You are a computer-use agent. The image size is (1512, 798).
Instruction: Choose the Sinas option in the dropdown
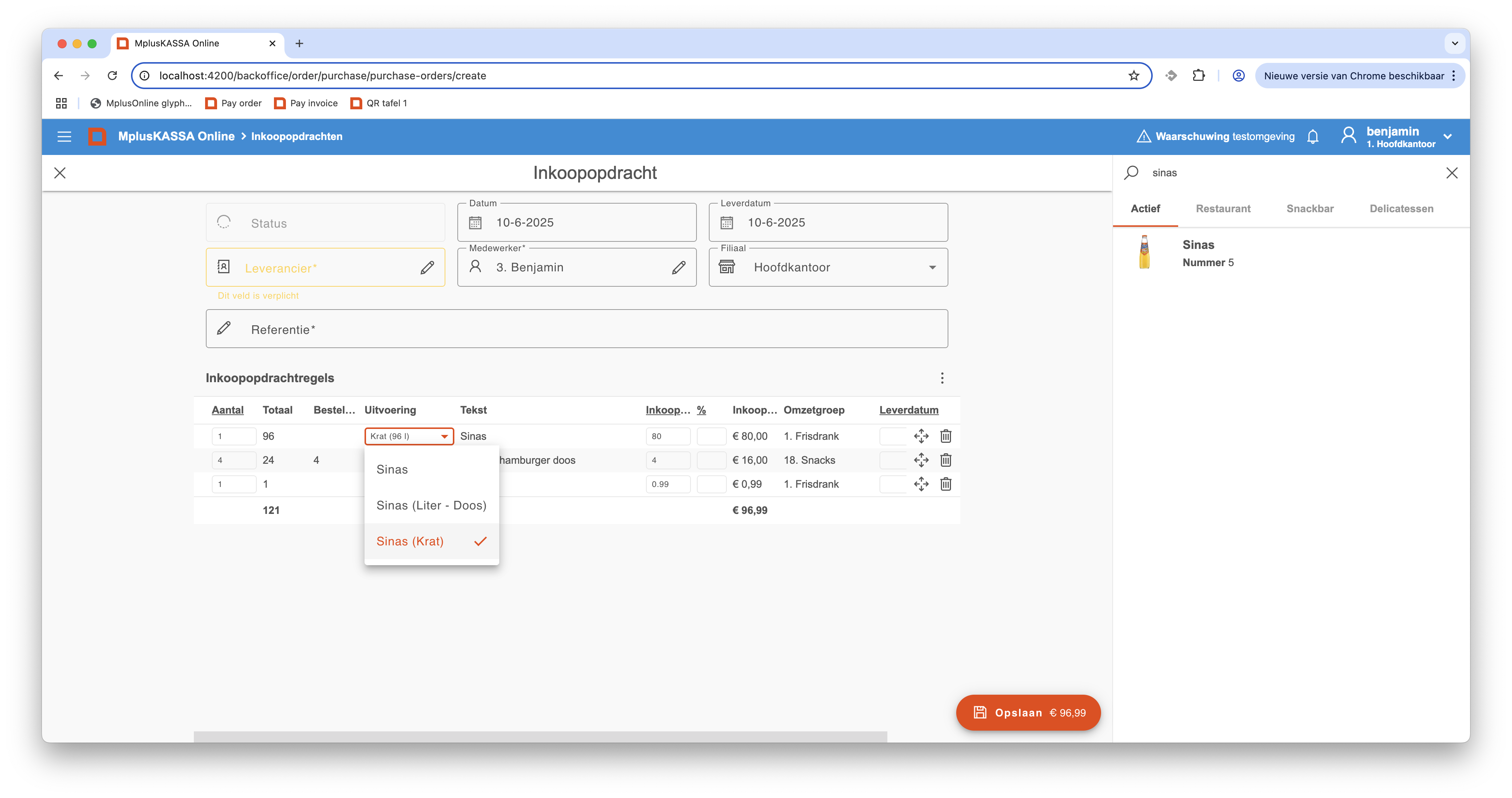pyautogui.click(x=432, y=470)
